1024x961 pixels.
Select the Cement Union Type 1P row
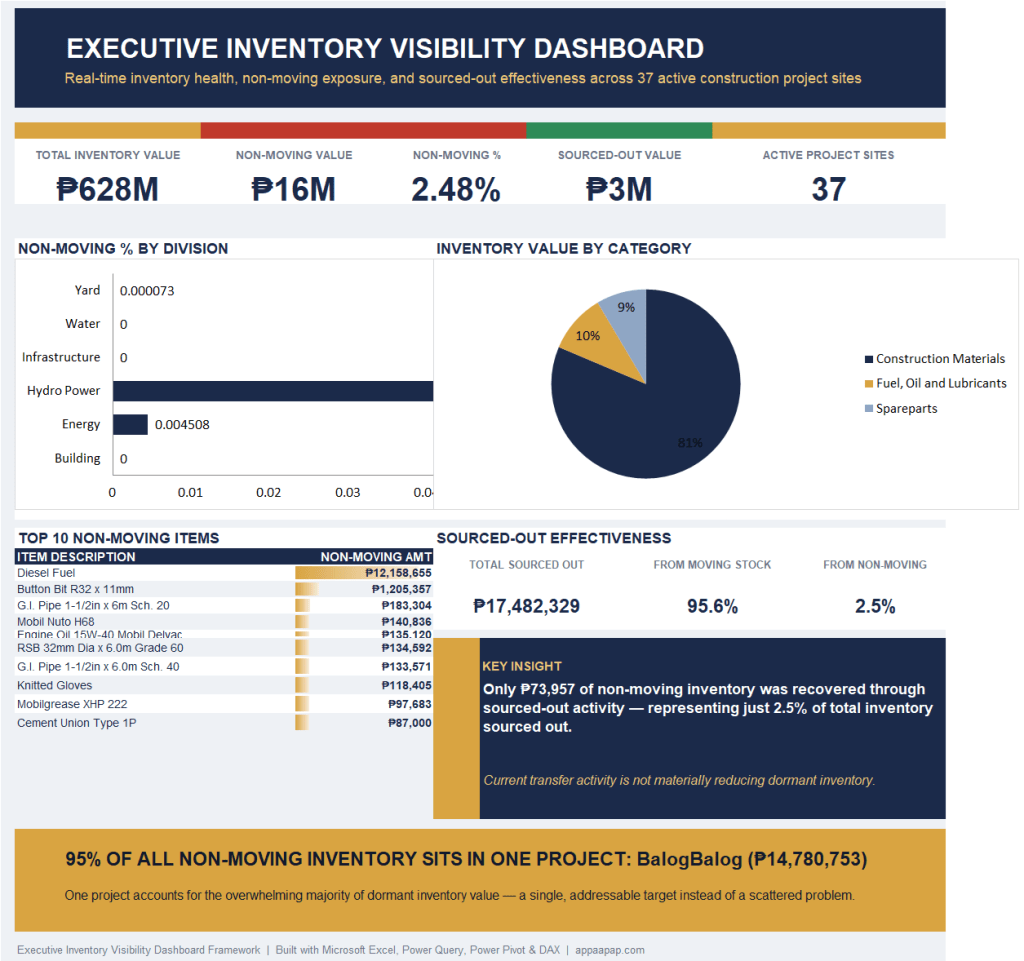pyautogui.click(x=224, y=723)
